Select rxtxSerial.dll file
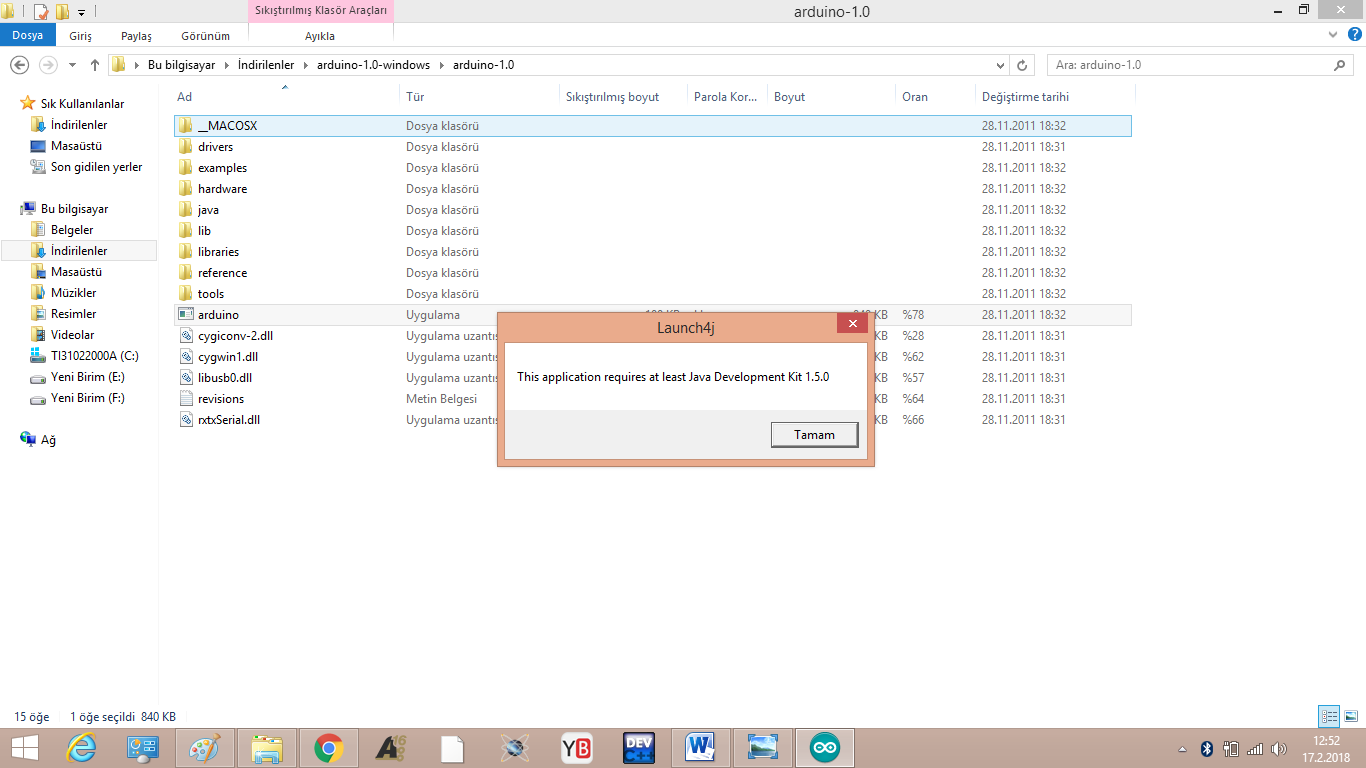 click(229, 420)
